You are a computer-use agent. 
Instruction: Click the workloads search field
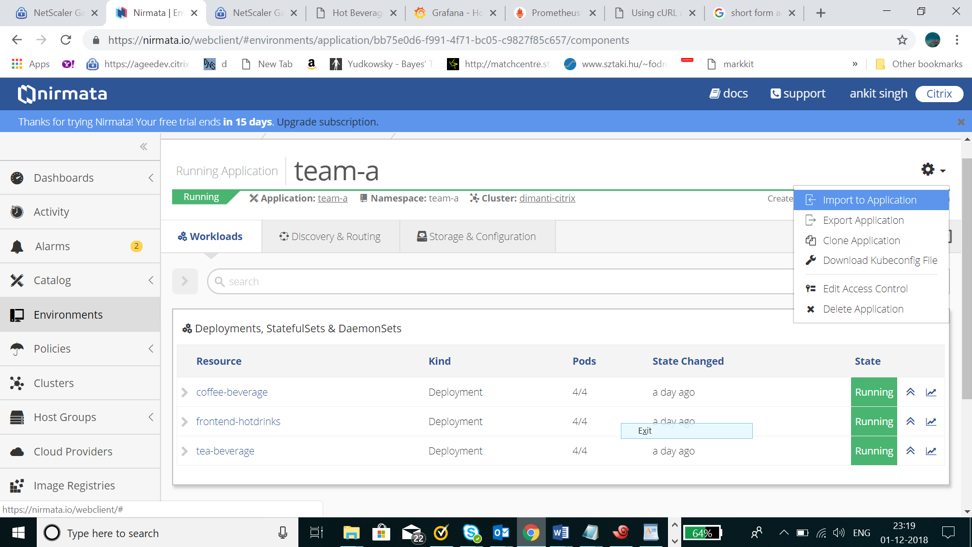(x=500, y=282)
